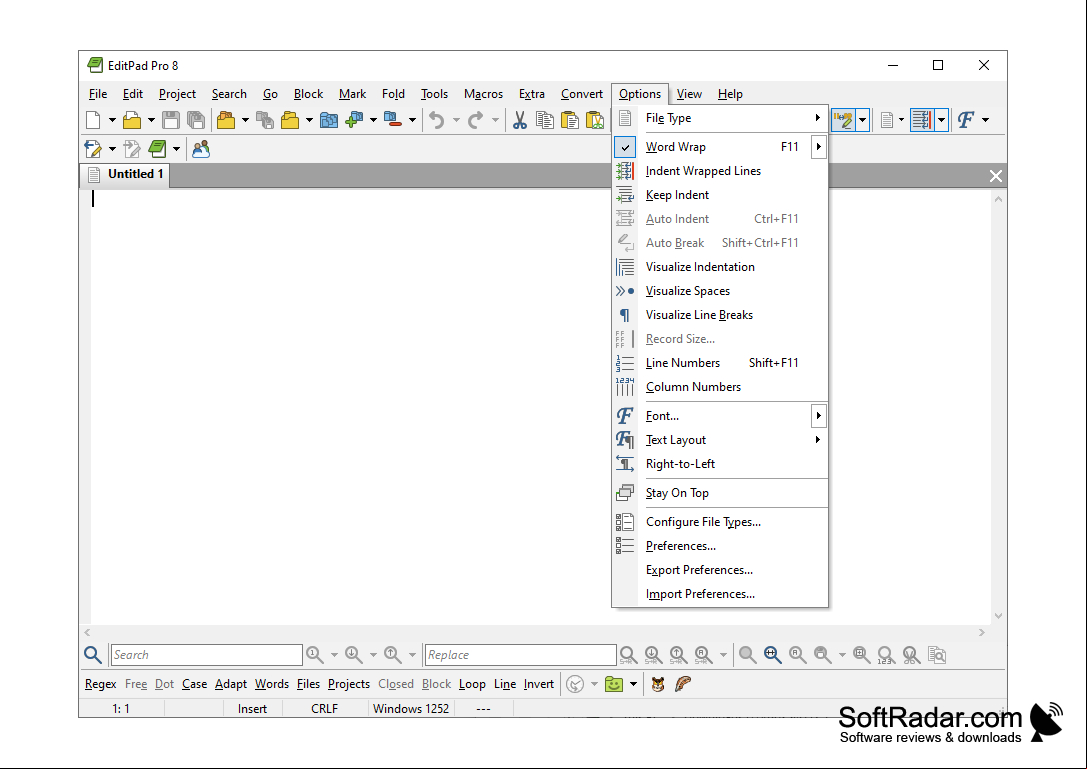Click the Add to Project green plus icon
Image resolution: width=1087 pixels, height=769 pixels.
[354, 120]
